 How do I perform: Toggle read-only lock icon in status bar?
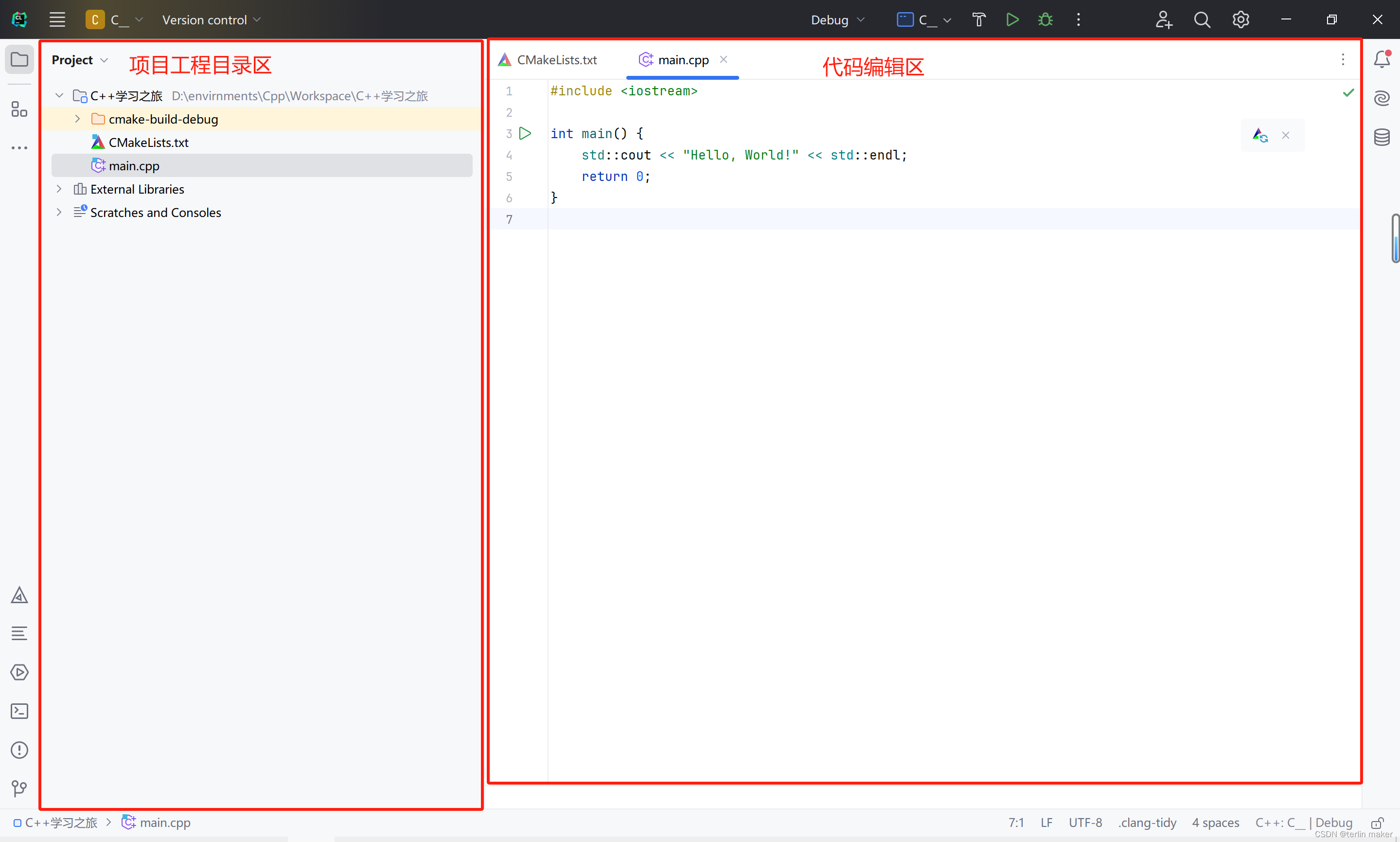[1377, 822]
